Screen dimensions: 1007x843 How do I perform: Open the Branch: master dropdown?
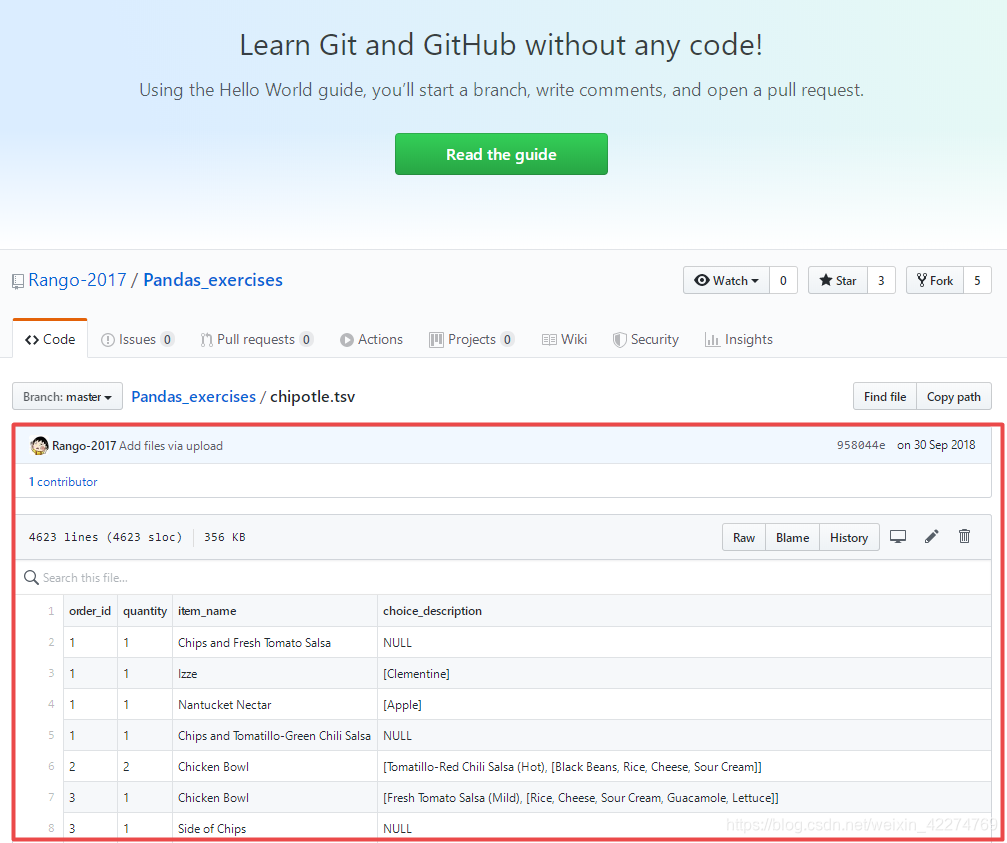pos(67,396)
